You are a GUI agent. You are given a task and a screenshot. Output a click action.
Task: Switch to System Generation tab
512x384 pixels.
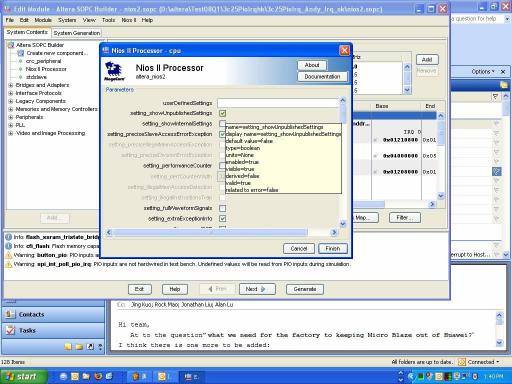click(x=77, y=33)
